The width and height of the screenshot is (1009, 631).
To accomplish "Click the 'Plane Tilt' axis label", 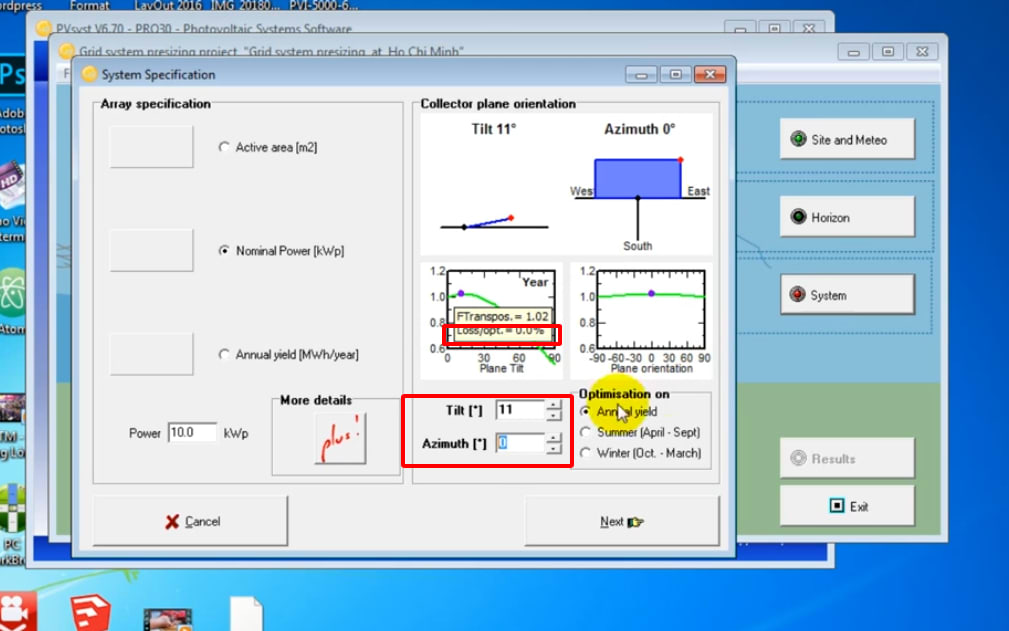I will coord(501,369).
